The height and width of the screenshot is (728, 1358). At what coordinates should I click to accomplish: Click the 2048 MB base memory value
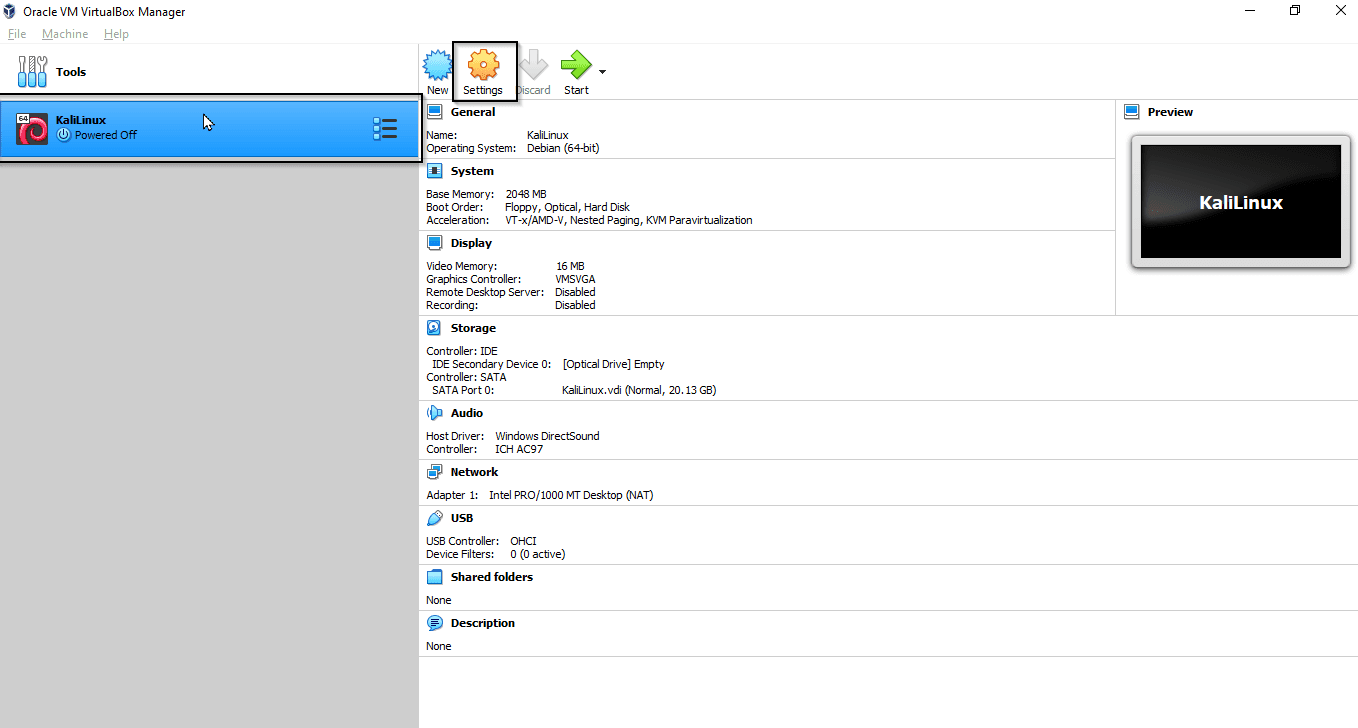[526, 194]
